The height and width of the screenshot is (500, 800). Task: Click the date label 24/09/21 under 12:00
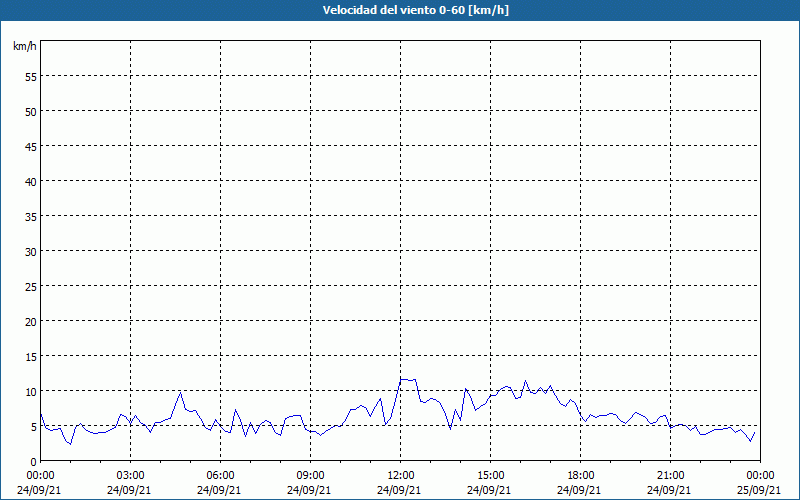tap(399, 490)
